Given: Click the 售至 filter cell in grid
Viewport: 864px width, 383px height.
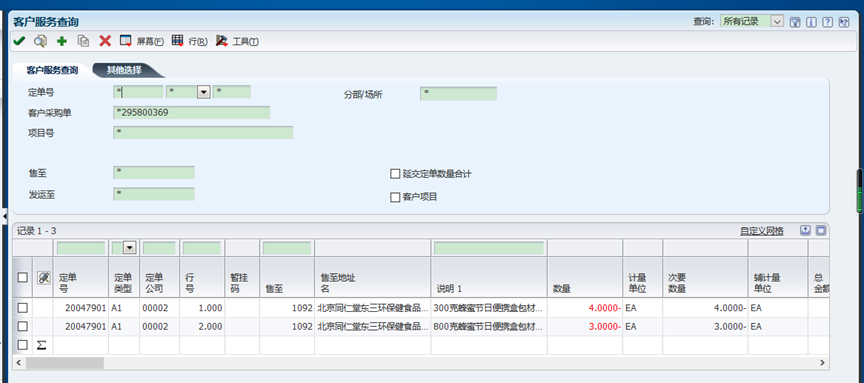Looking at the screenshot, I should pos(287,249).
